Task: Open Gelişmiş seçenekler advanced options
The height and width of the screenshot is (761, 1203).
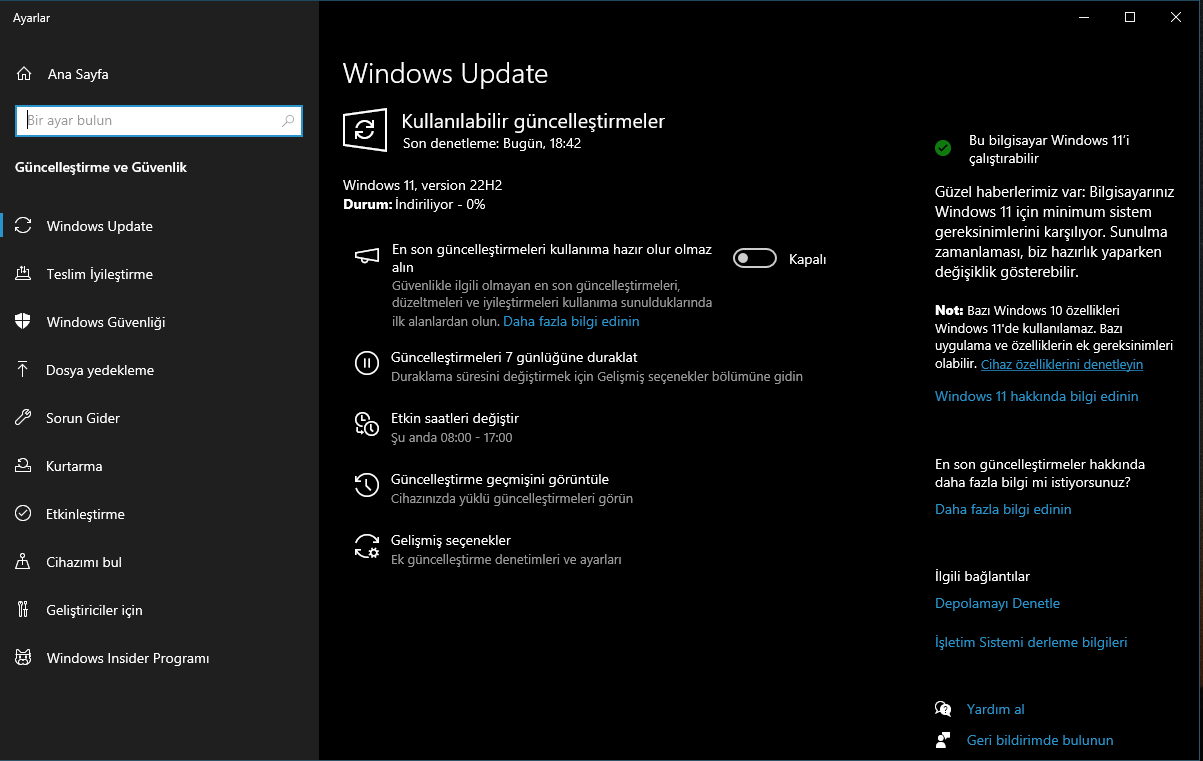Action: (451, 540)
